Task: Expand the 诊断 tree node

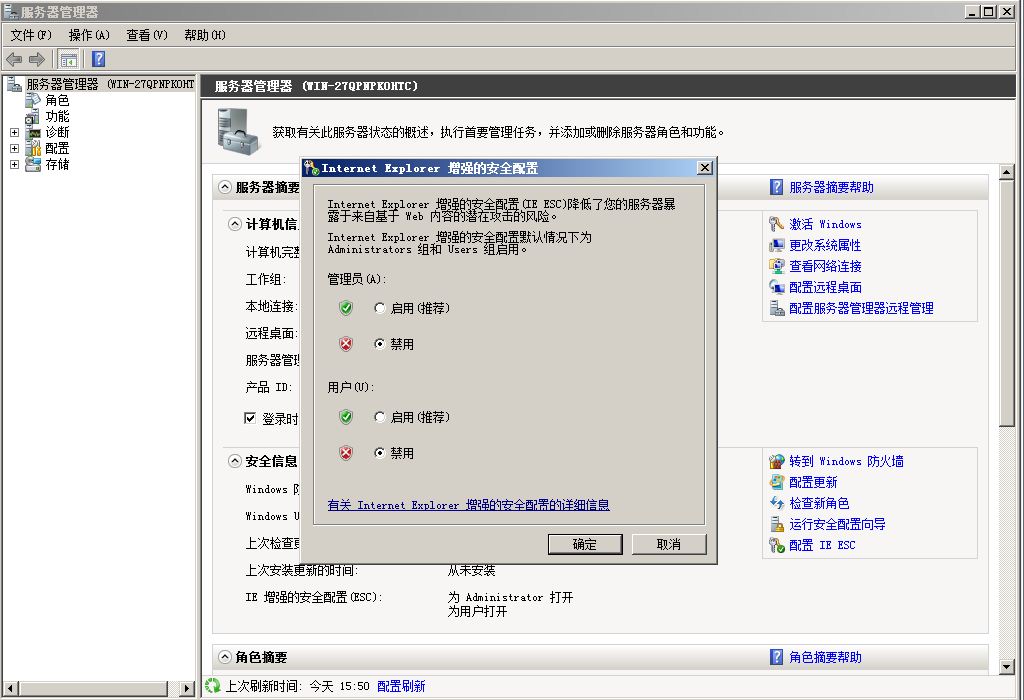Action: click(x=14, y=133)
